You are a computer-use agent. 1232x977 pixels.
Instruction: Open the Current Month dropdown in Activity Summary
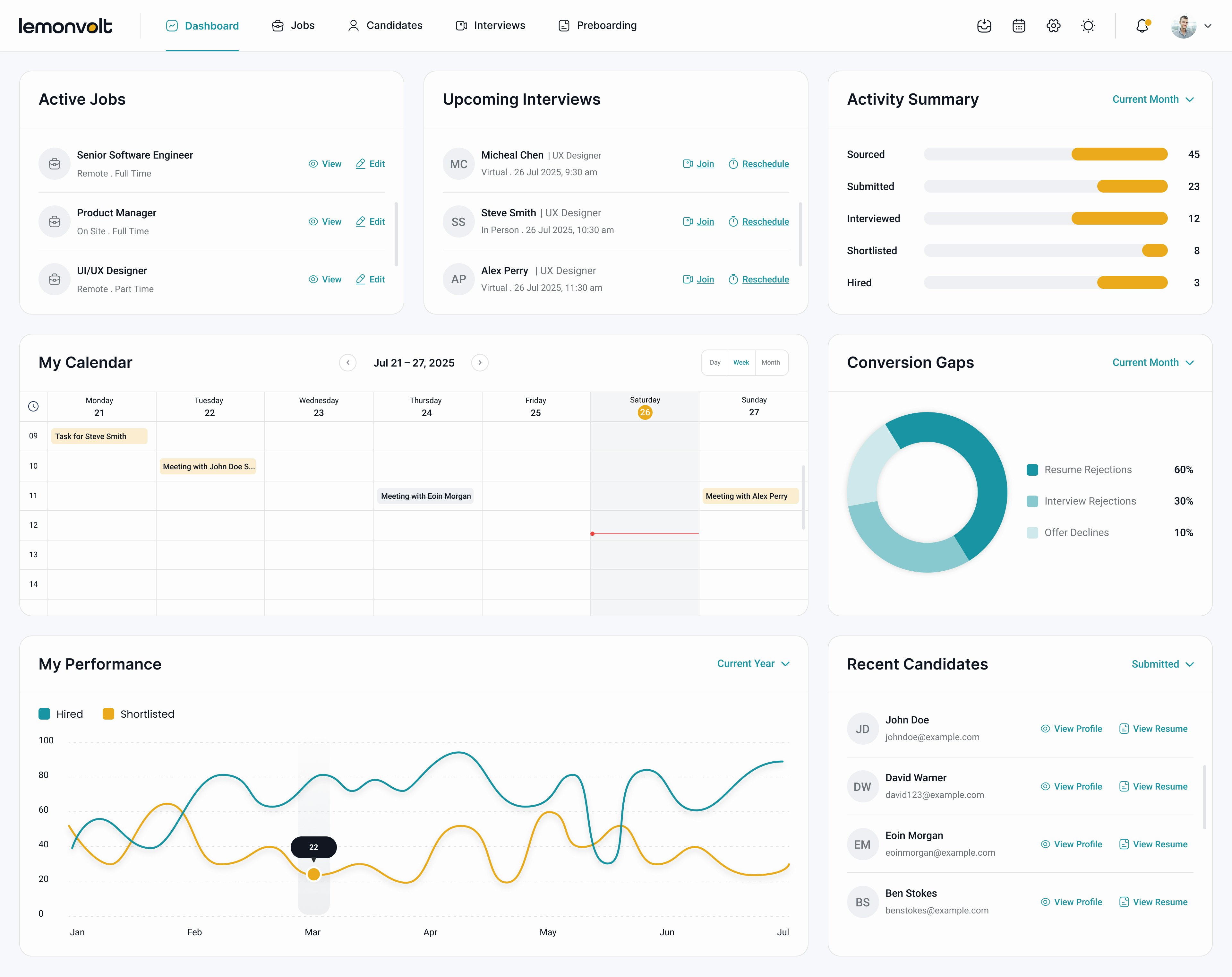[1152, 99]
